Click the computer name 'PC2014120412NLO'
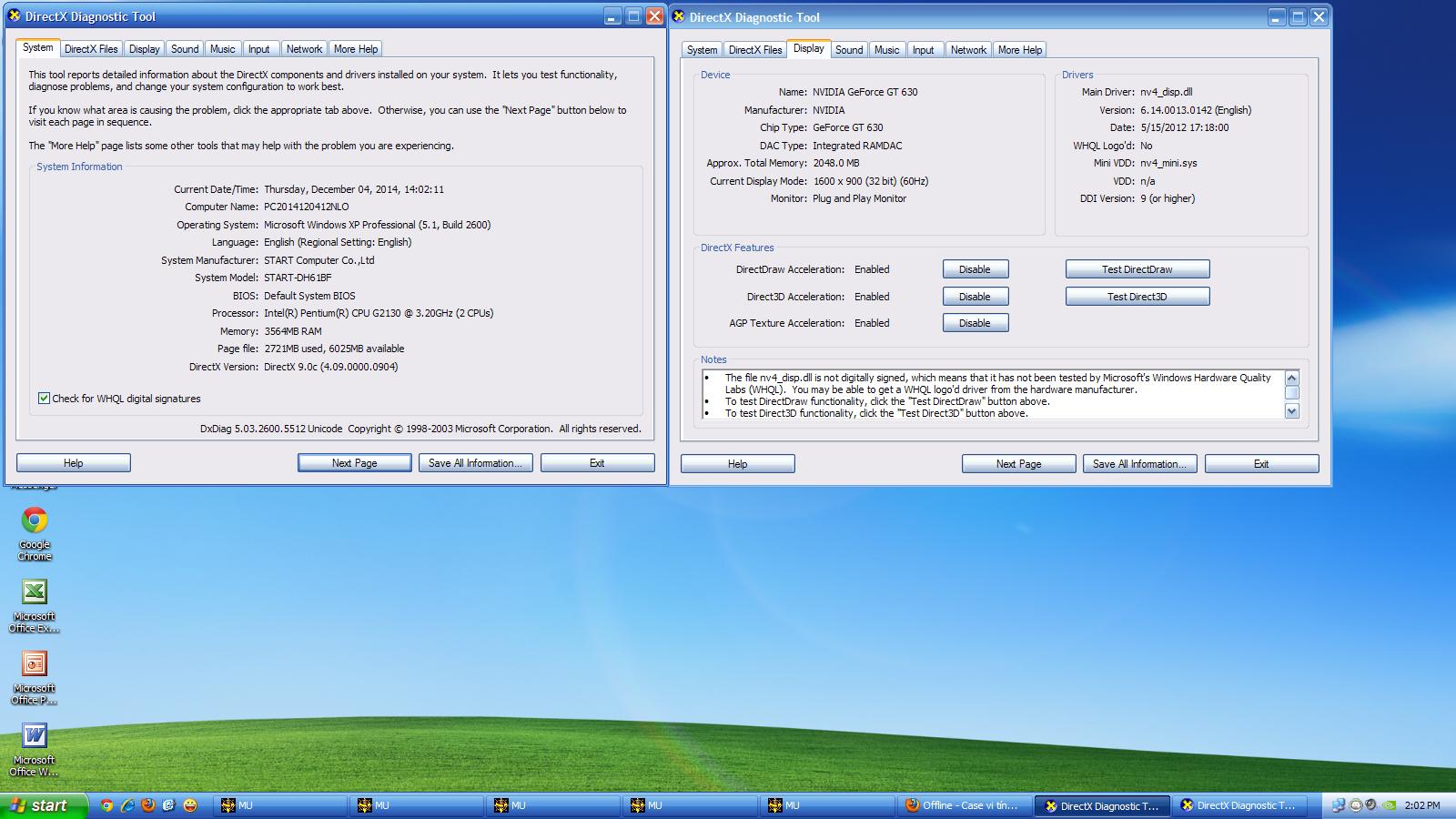Screen dimensions: 1456x819 point(307,207)
